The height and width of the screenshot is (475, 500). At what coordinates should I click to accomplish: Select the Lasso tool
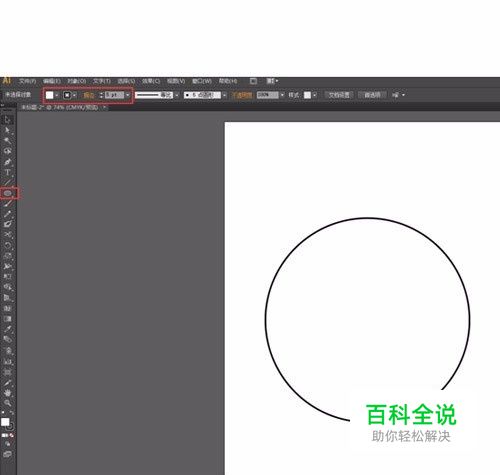pyautogui.click(x=7, y=151)
